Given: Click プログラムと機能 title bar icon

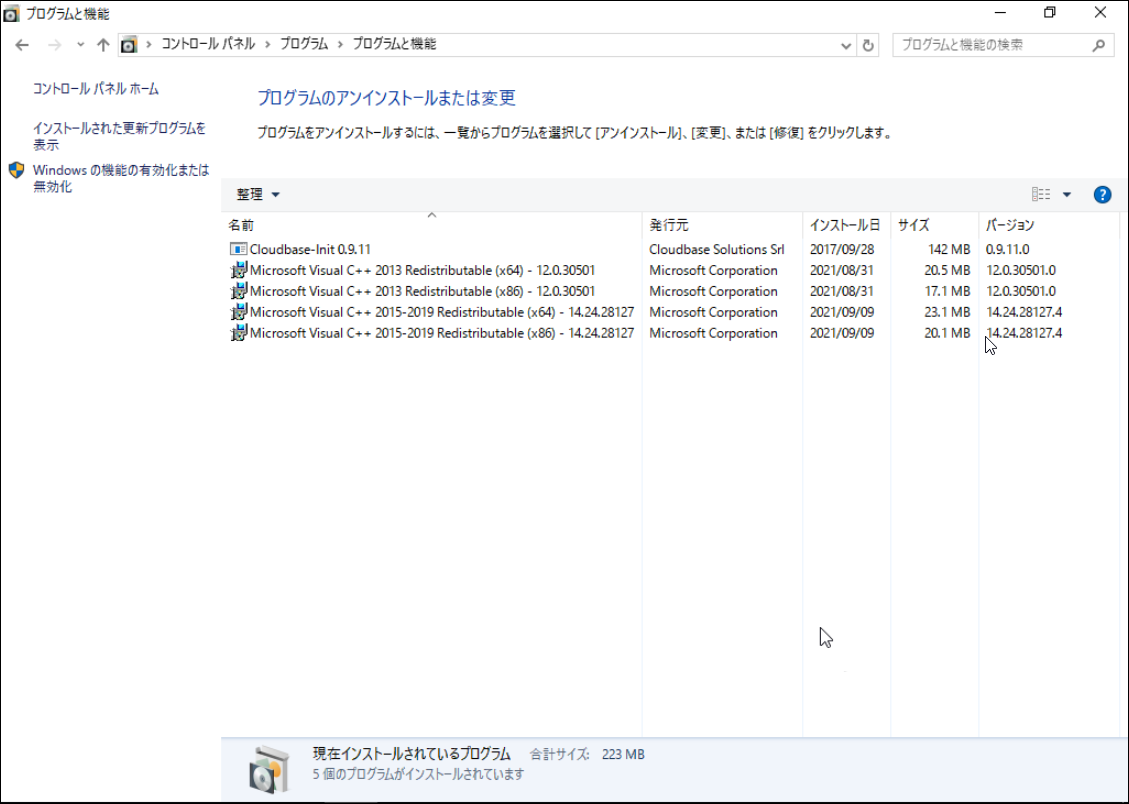Looking at the screenshot, I should [x=11, y=14].
